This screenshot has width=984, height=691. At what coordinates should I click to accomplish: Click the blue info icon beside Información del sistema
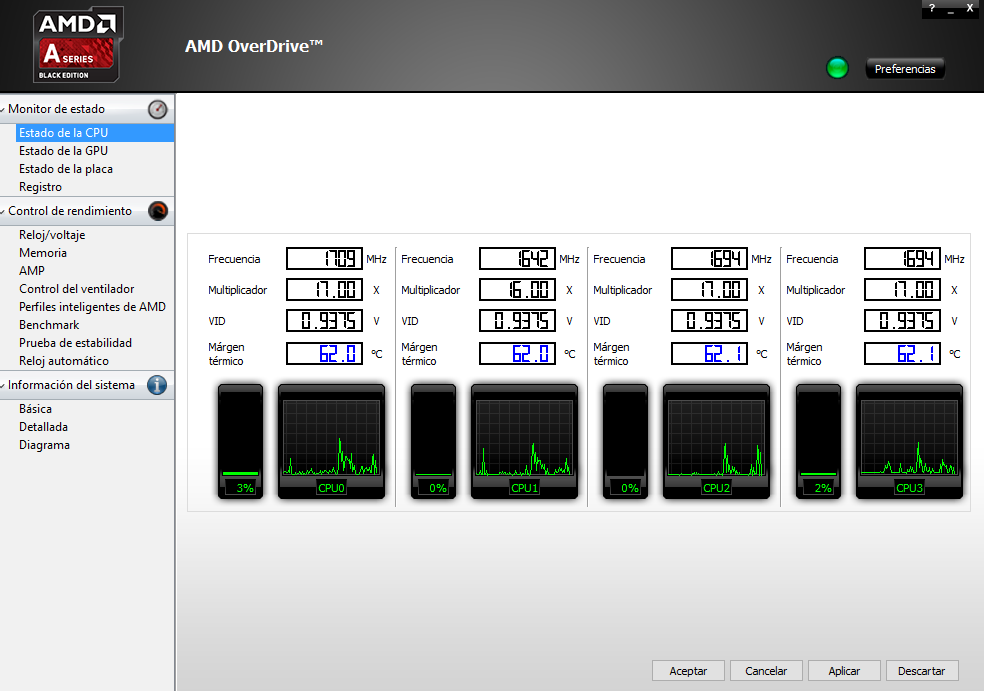[157, 385]
